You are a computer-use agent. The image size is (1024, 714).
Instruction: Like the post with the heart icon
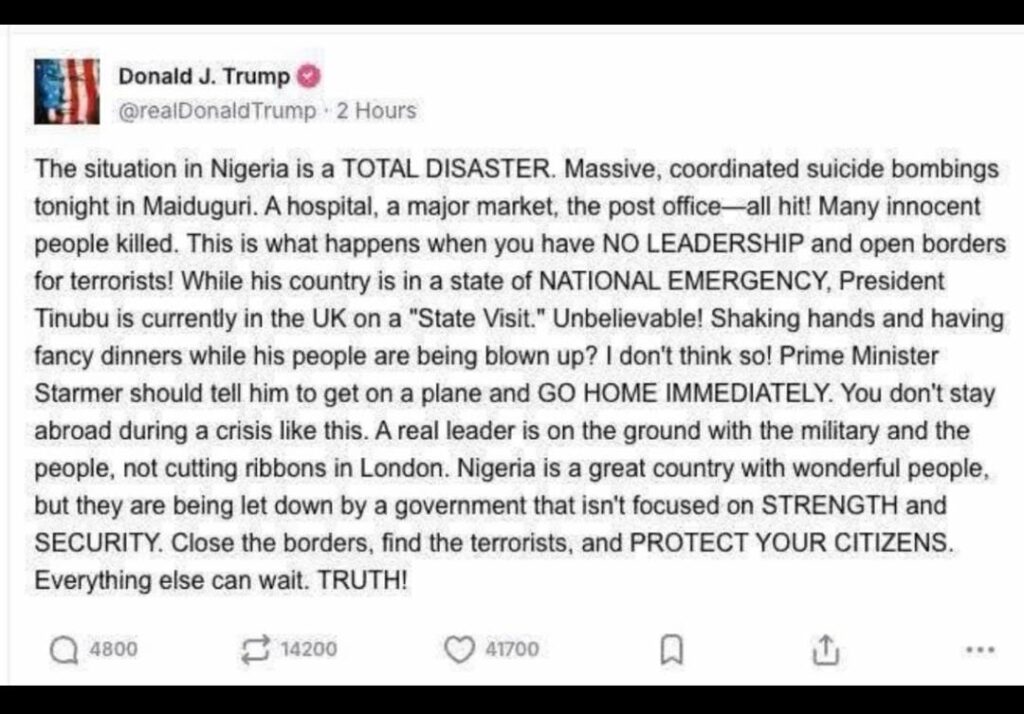click(459, 650)
